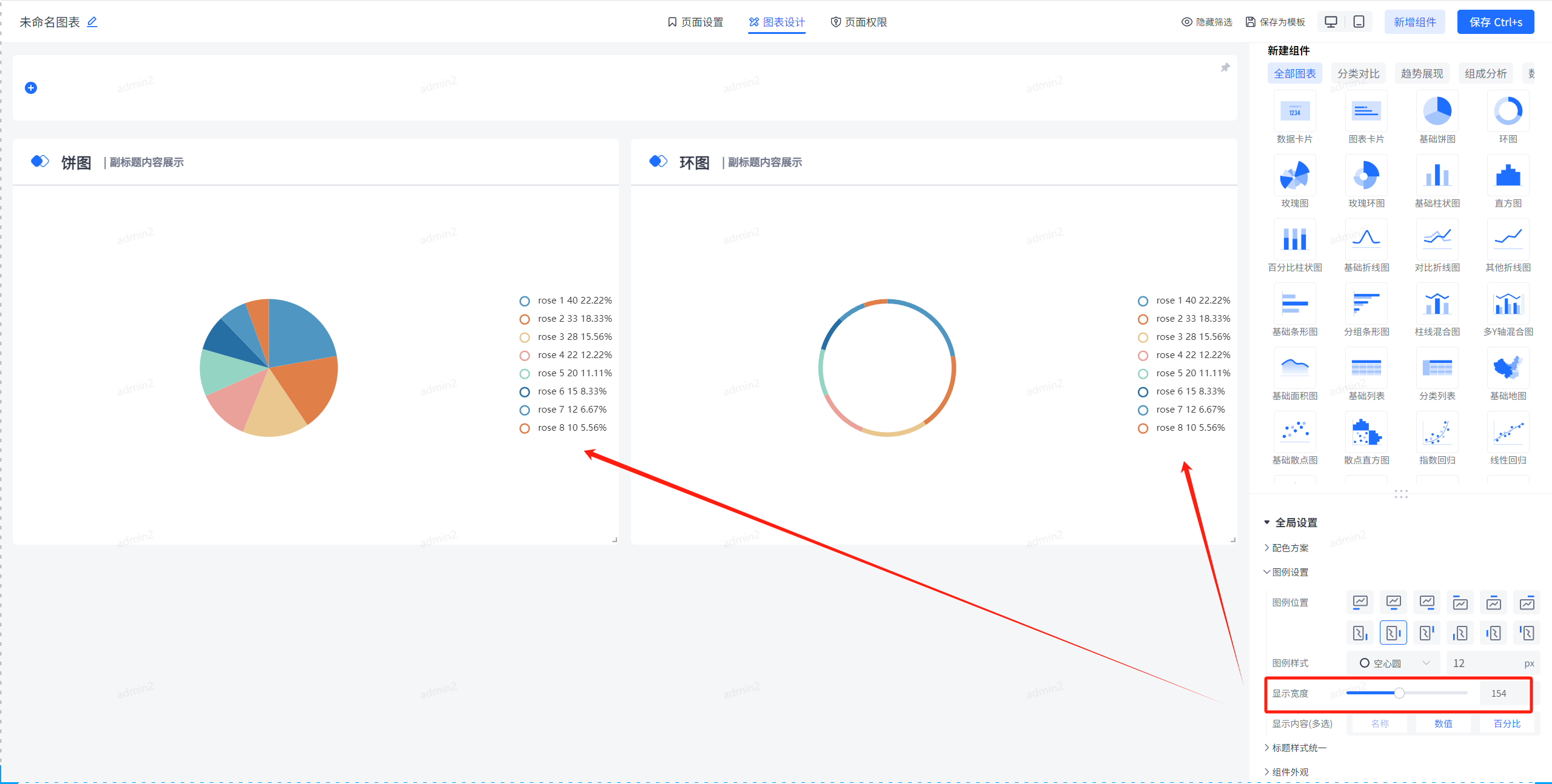This screenshot has width=1552, height=784.
Task: Toggle 百分比 in legend display content
Action: point(1507,723)
